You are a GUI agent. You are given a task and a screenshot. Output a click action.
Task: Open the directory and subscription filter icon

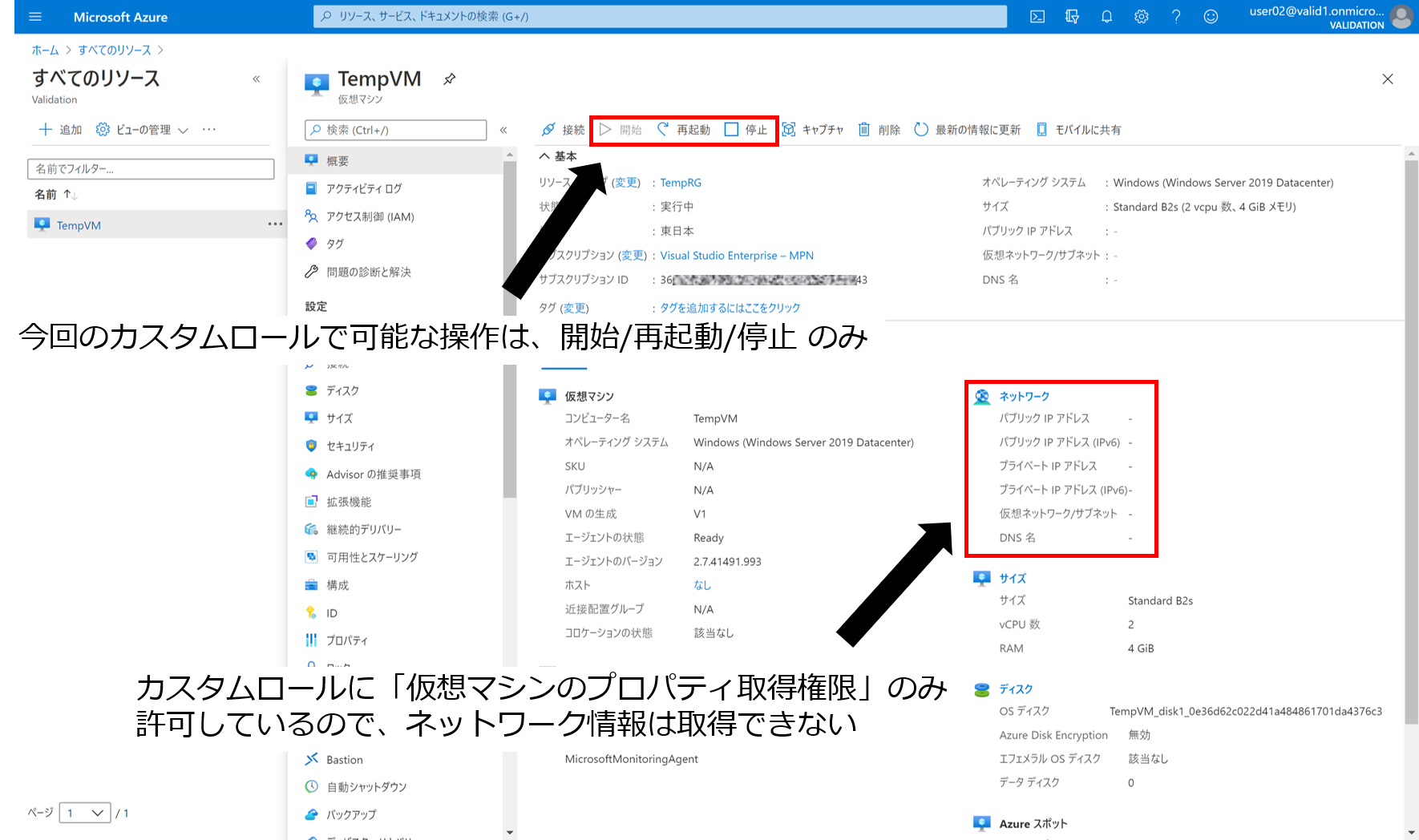coord(1072,17)
